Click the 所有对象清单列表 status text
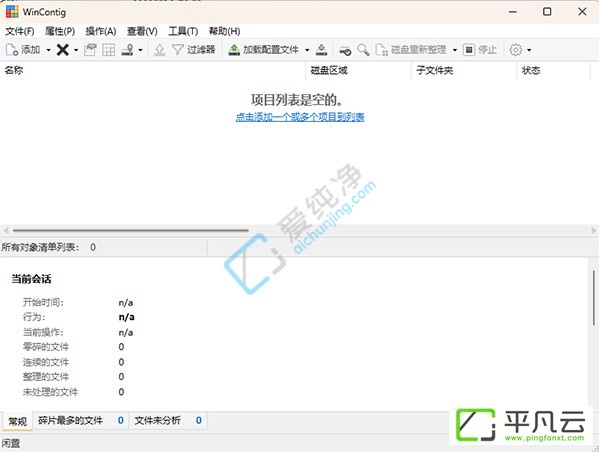The height and width of the screenshot is (452, 600). point(40,247)
